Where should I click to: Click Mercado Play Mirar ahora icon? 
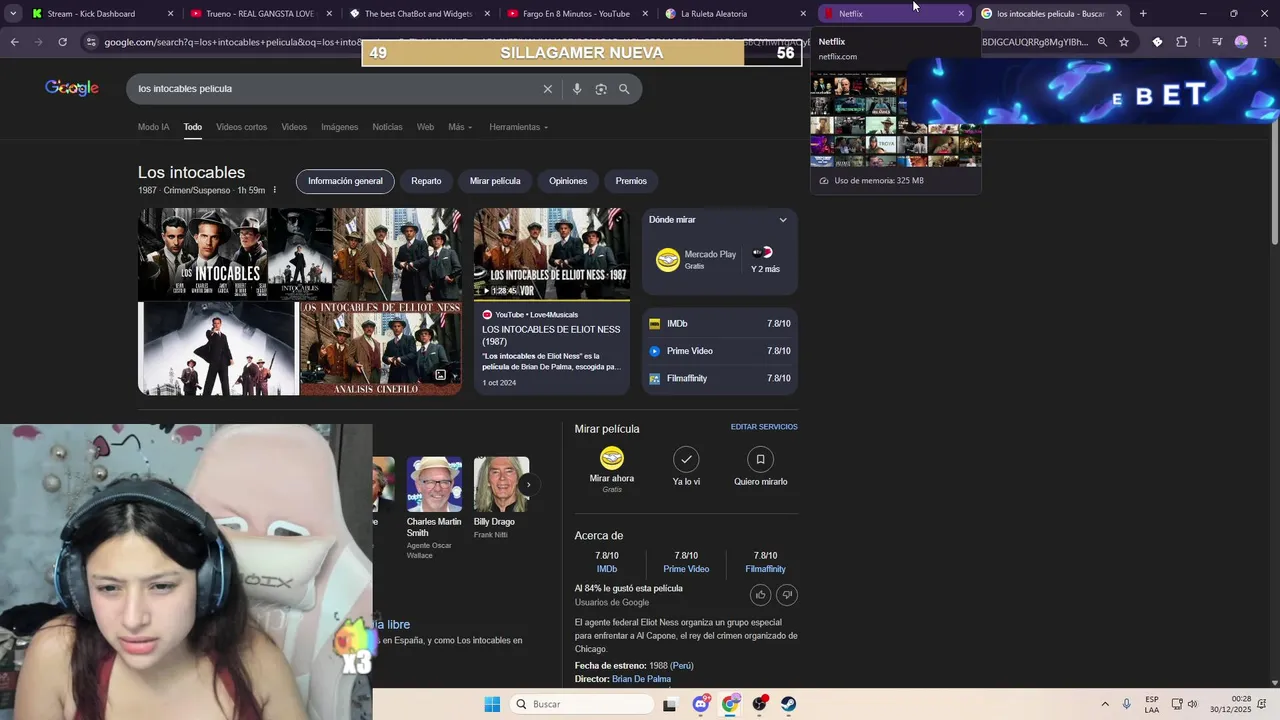pyautogui.click(x=612, y=458)
